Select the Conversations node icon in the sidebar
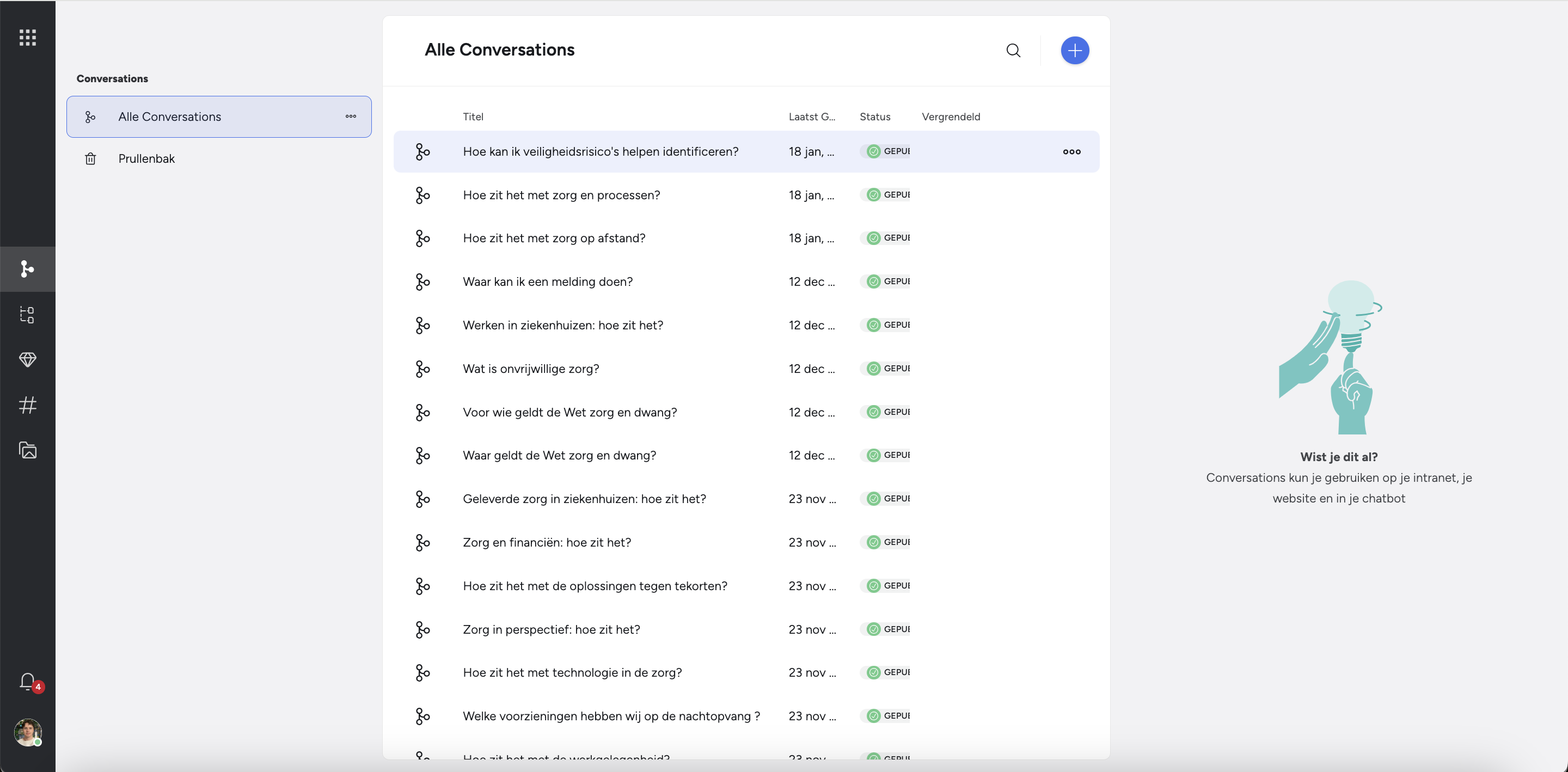1568x772 pixels. 27,268
